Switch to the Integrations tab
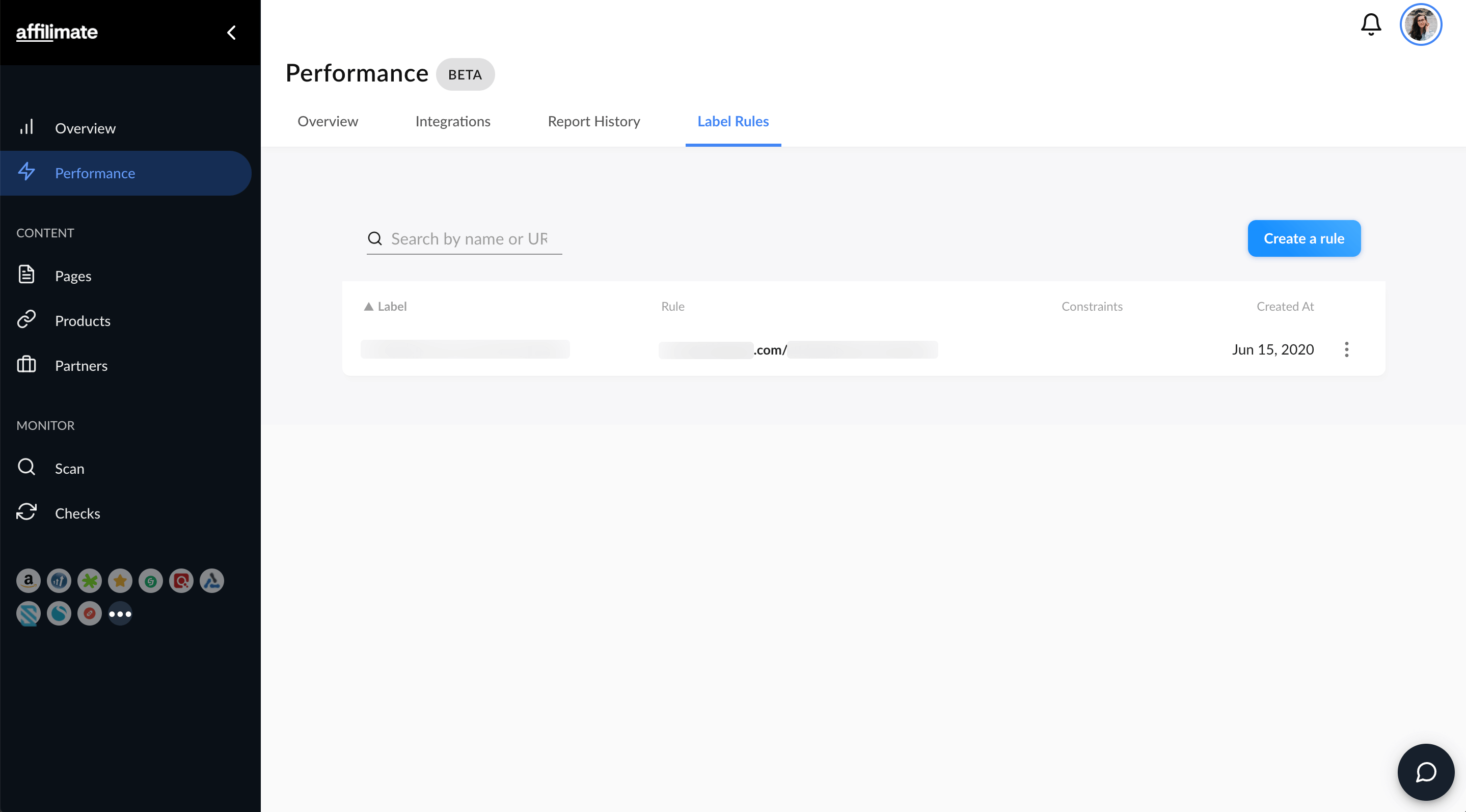1466x812 pixels. click(452, 121)
